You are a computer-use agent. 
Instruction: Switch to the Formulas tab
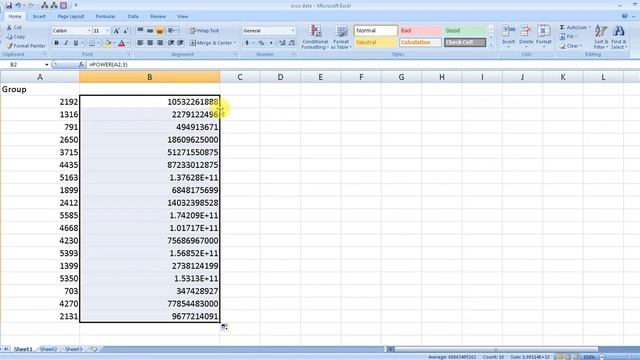105,16
